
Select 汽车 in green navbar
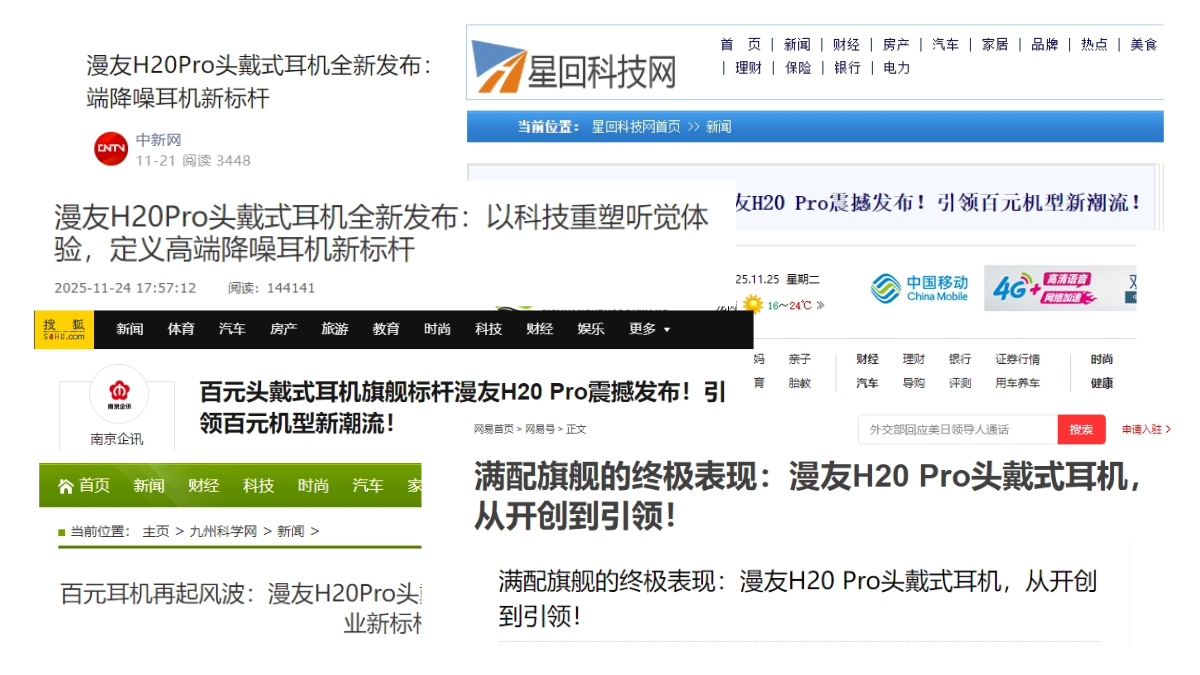point(368,486)
